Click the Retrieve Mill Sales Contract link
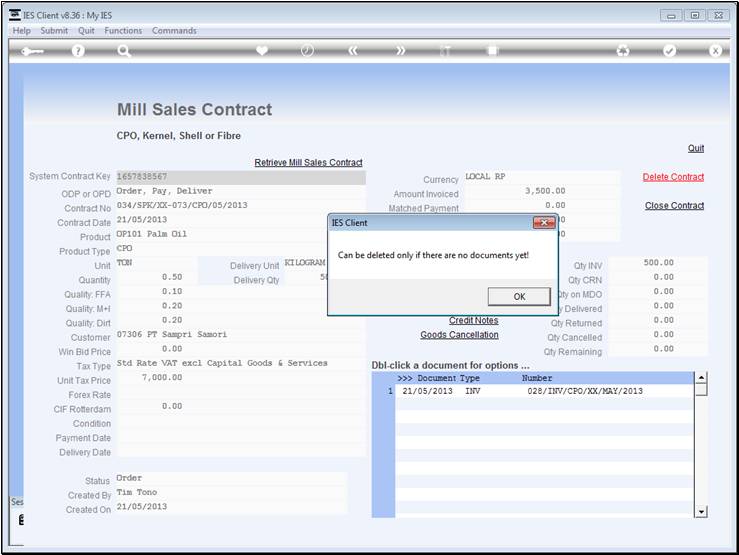 [x=308, y=163]
